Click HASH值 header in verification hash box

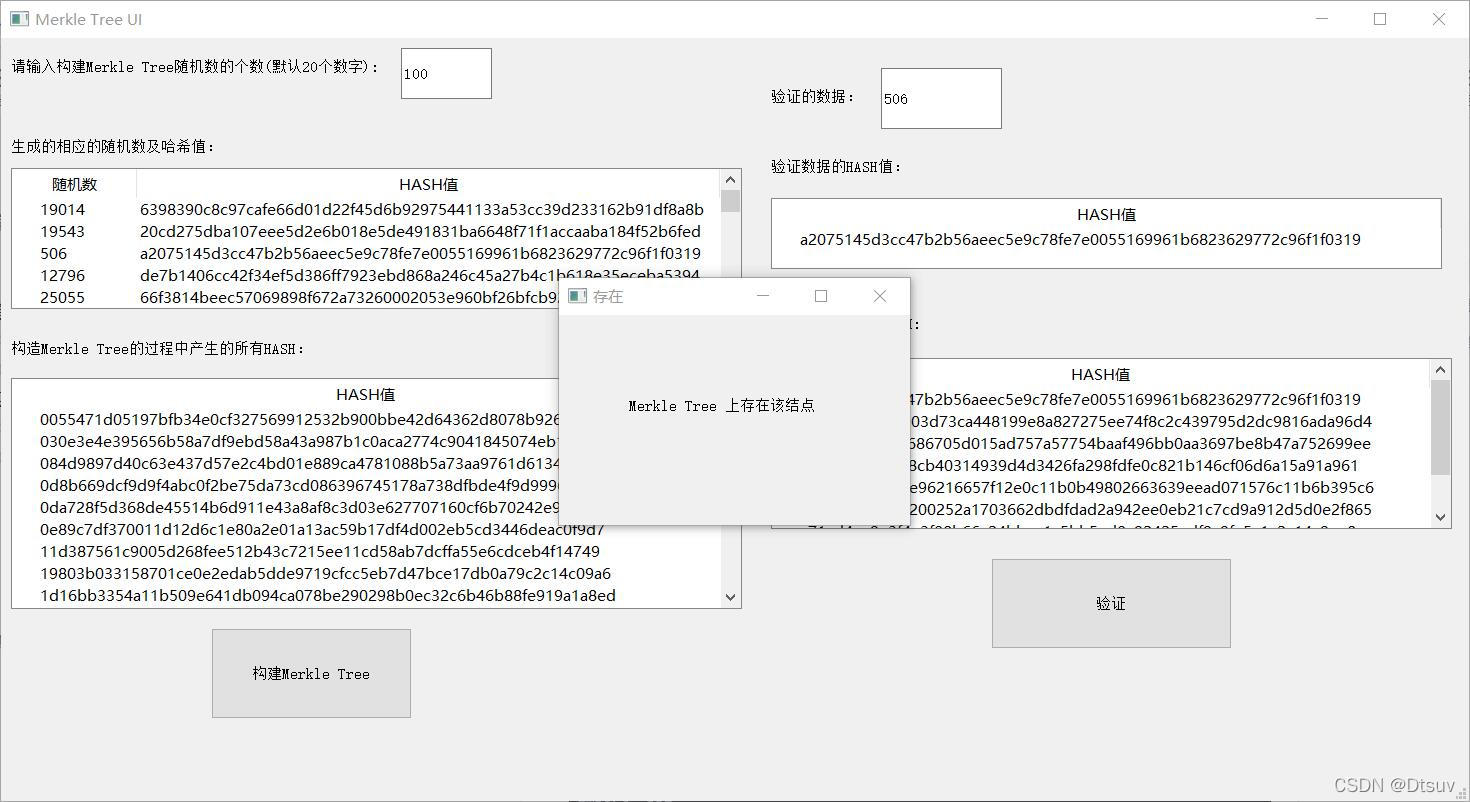pos(1106,214)
